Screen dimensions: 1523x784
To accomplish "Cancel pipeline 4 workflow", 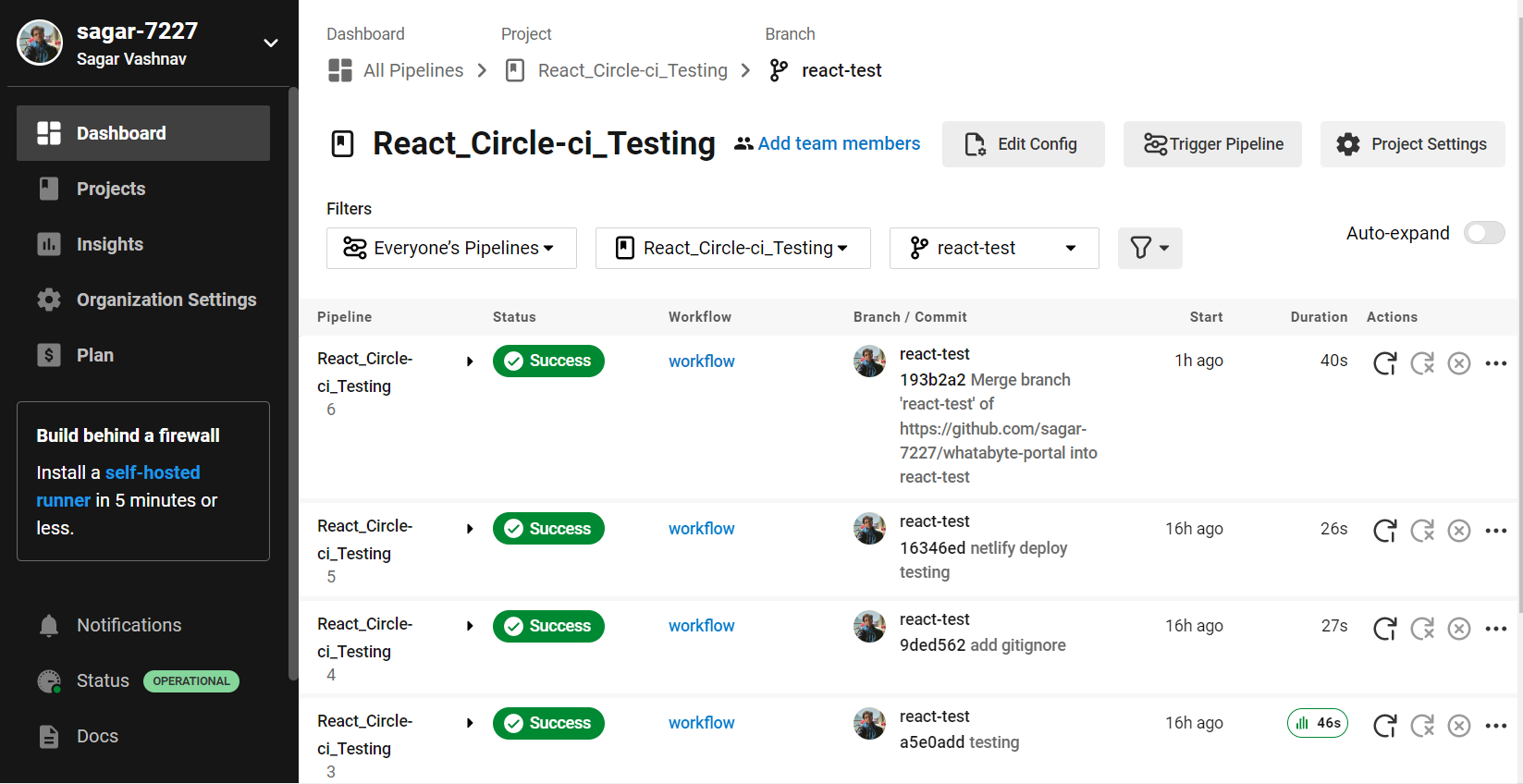I will [1459, 629].
